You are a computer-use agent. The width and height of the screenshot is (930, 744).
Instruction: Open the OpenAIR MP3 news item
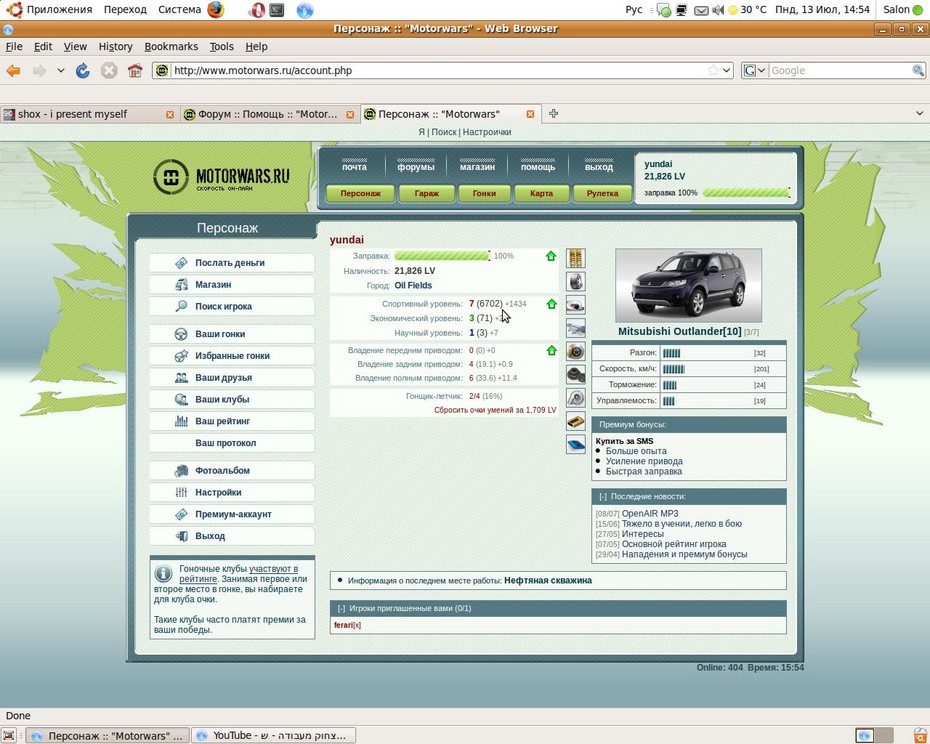(x=650, y=514)
